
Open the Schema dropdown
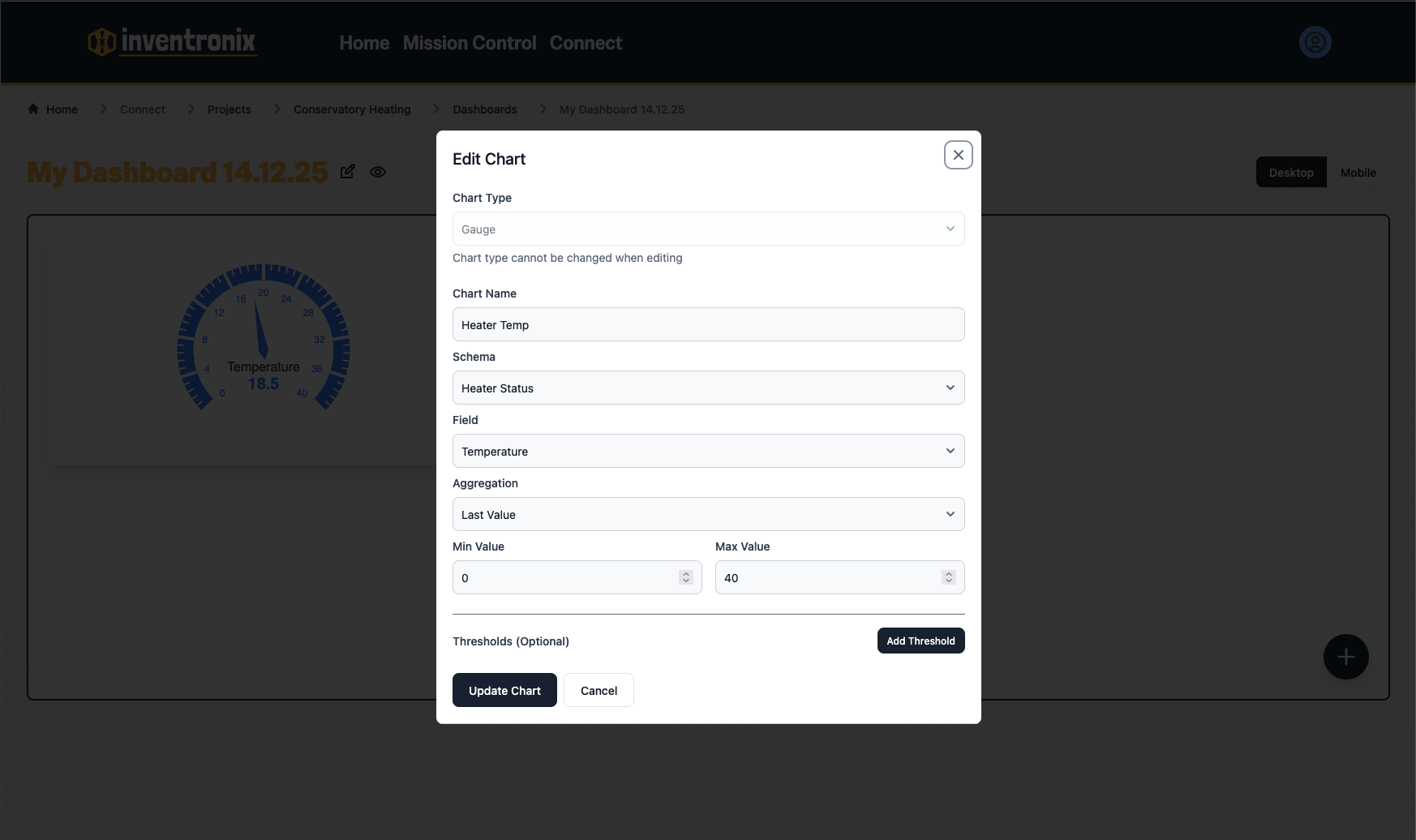point(708,388)
